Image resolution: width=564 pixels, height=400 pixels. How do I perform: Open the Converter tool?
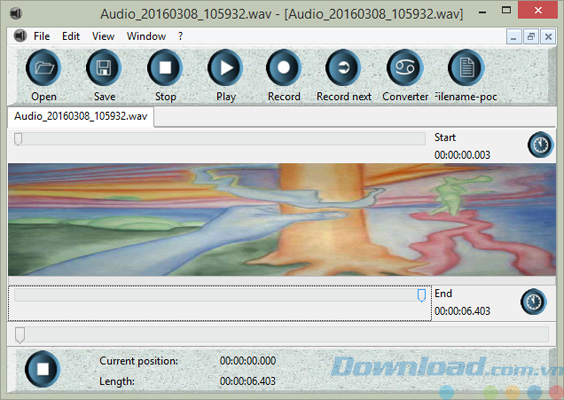pos(405,68)
